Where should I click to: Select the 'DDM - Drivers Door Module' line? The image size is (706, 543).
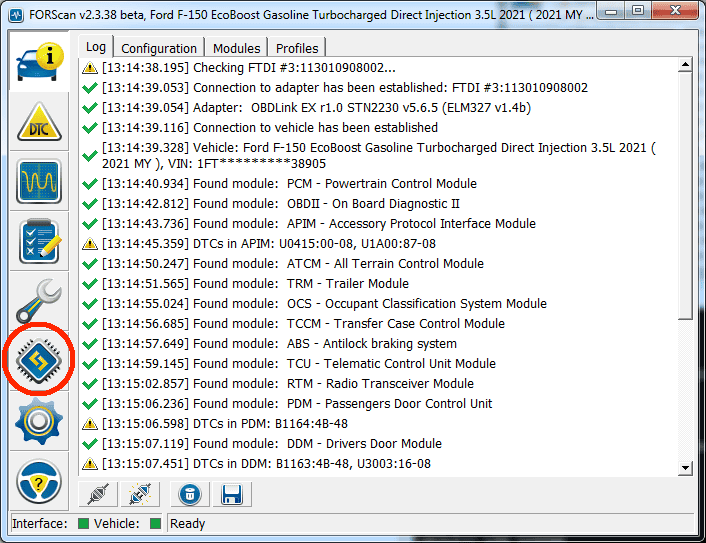point(378,443)
